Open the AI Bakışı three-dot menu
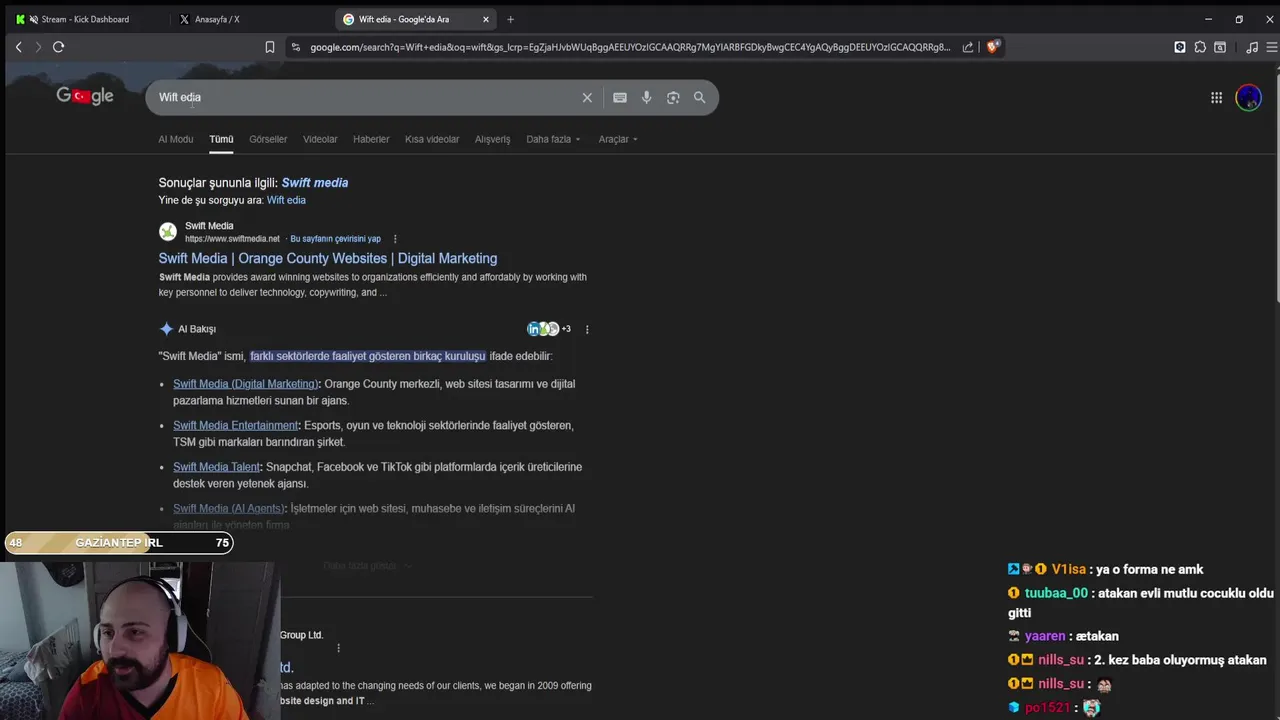1280x720 pixels. point(587,329)
